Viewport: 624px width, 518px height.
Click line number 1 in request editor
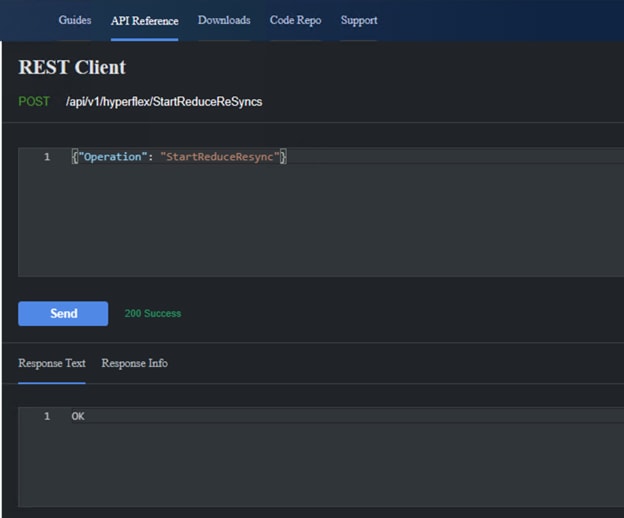click(47, 157)
